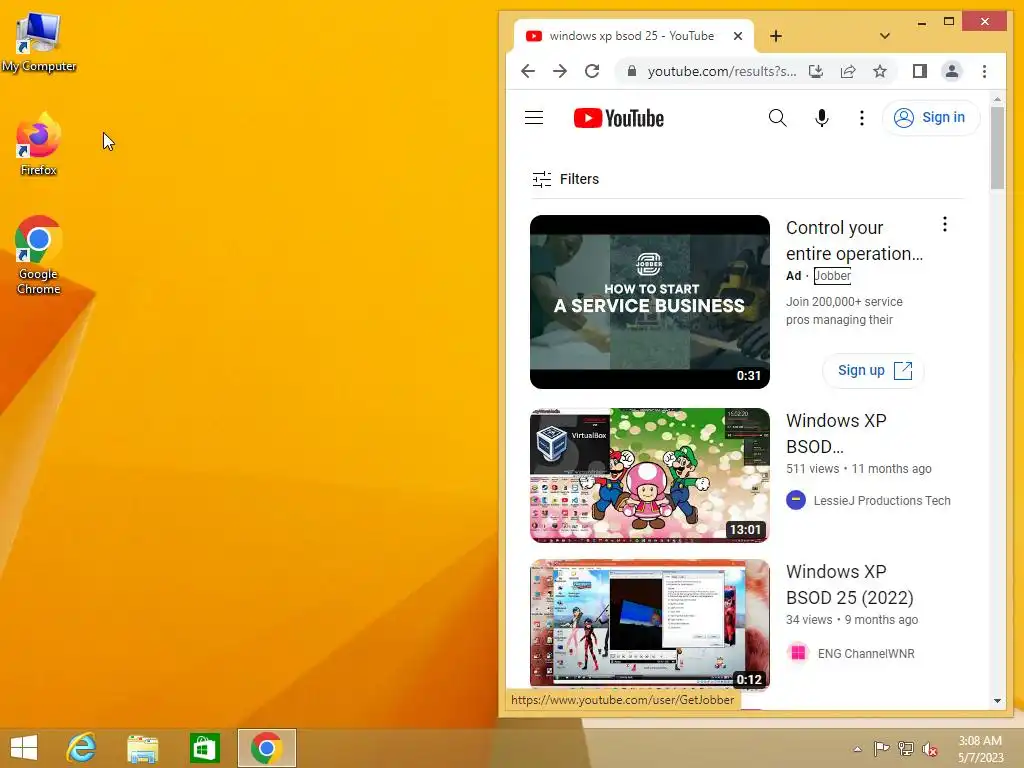The width and height of the screenshot is (1024, 768).
Task: Open tab search dropdown chevron
Action: [884, 36]
